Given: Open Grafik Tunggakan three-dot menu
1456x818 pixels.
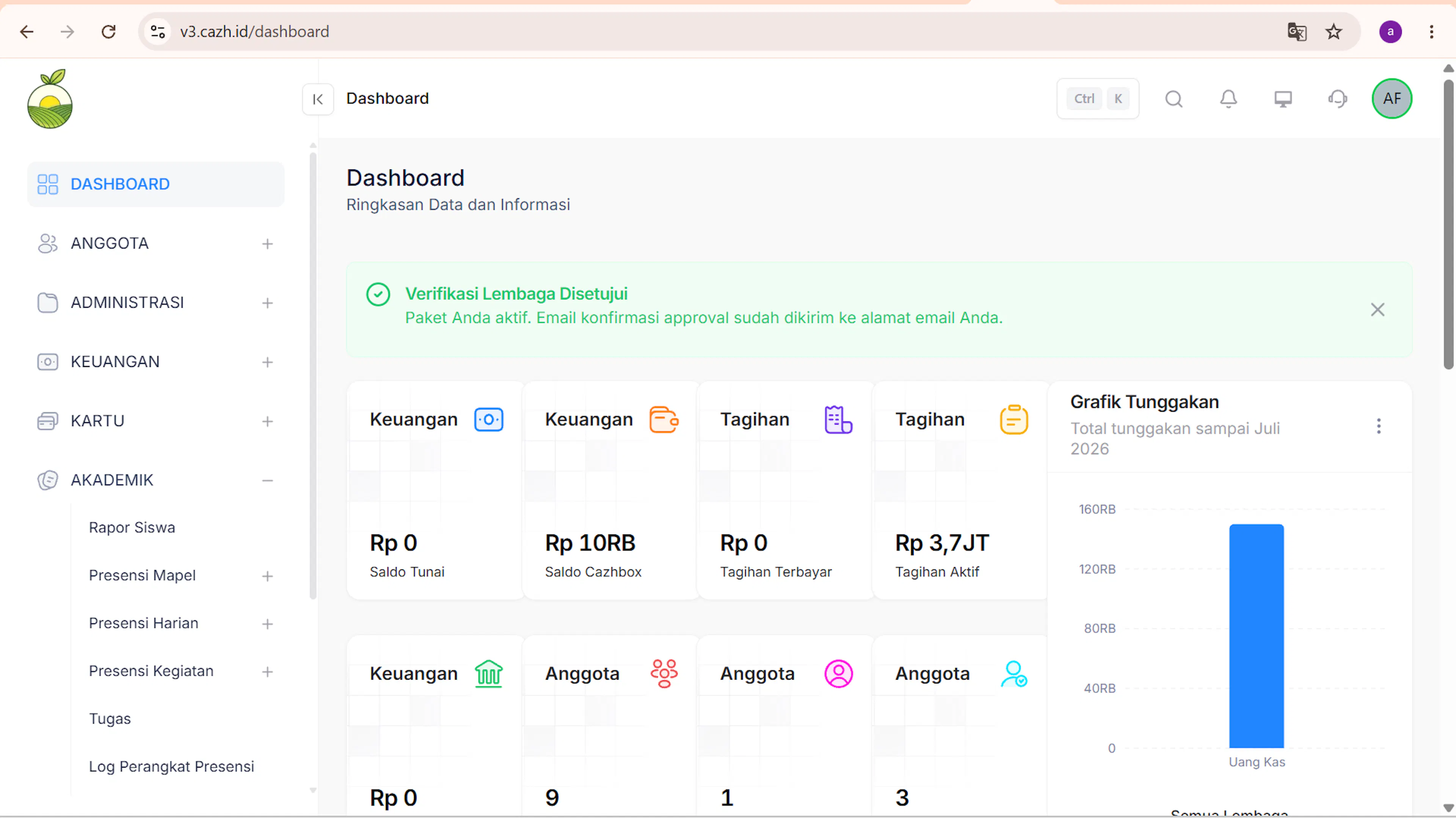Looking at the screenshot, I should point(1378,426).
